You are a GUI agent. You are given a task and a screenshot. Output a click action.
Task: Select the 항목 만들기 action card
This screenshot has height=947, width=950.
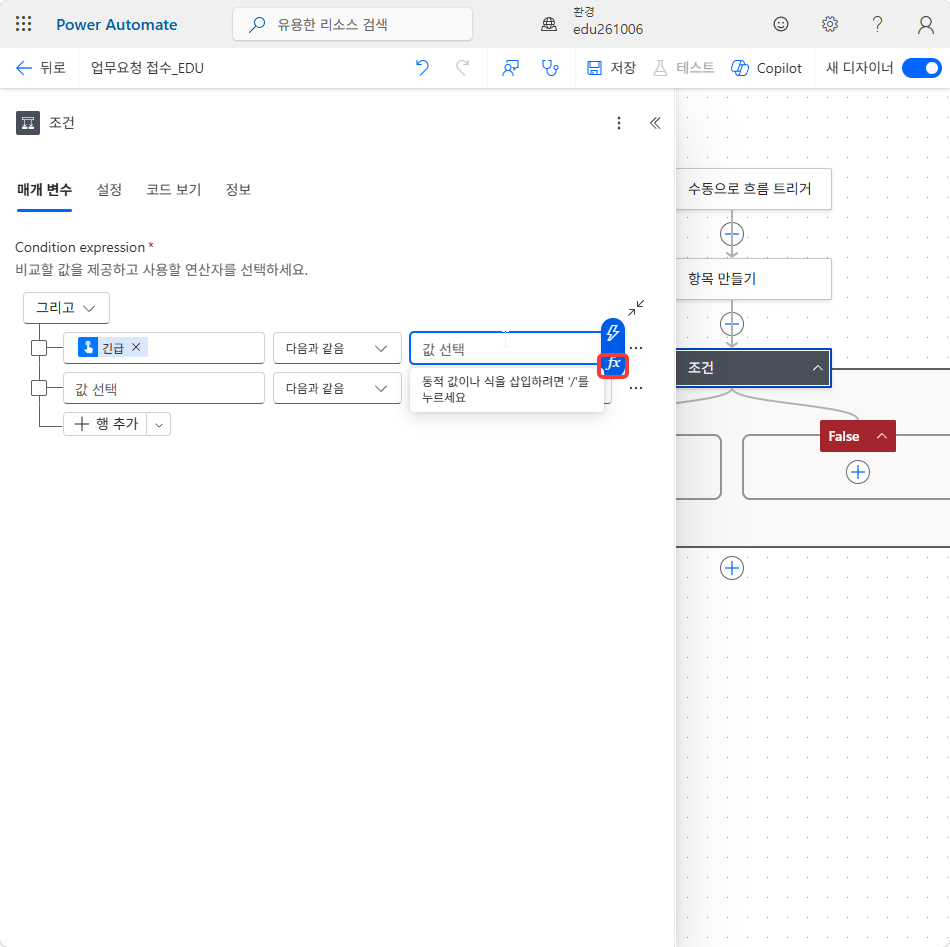tap(753, 279)
